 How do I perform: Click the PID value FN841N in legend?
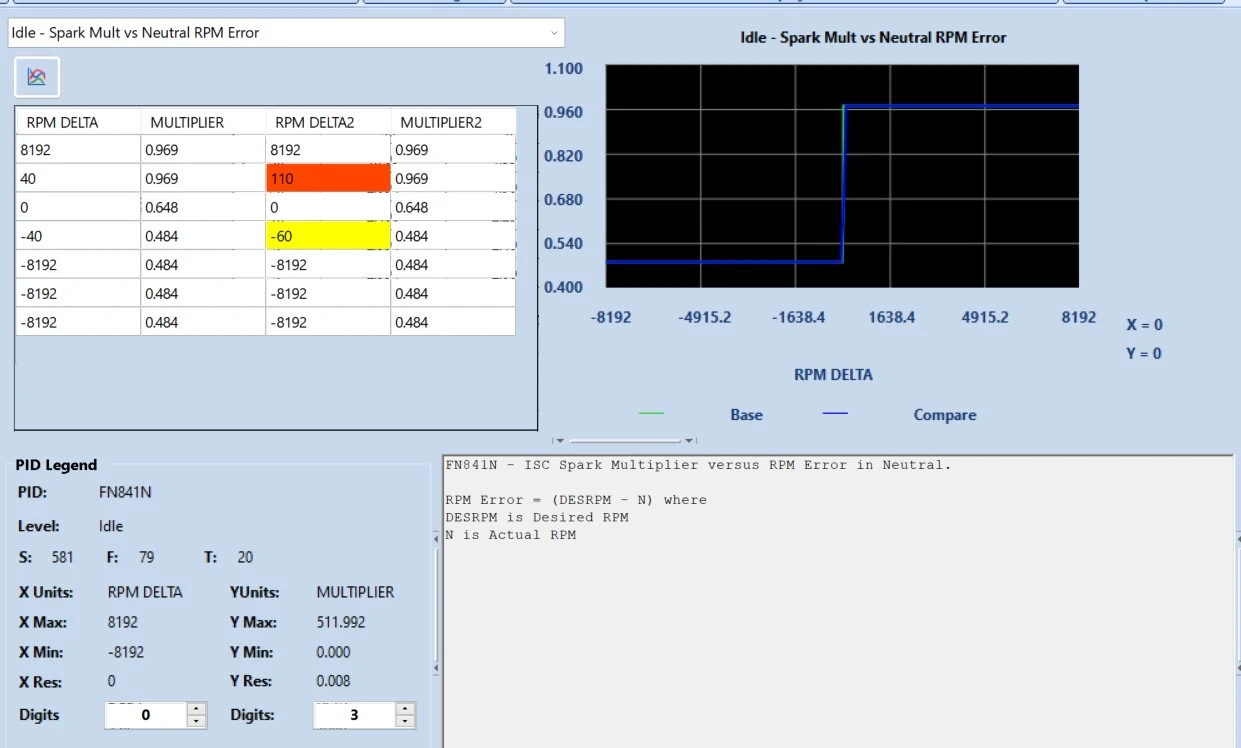[x=125, y=493]
